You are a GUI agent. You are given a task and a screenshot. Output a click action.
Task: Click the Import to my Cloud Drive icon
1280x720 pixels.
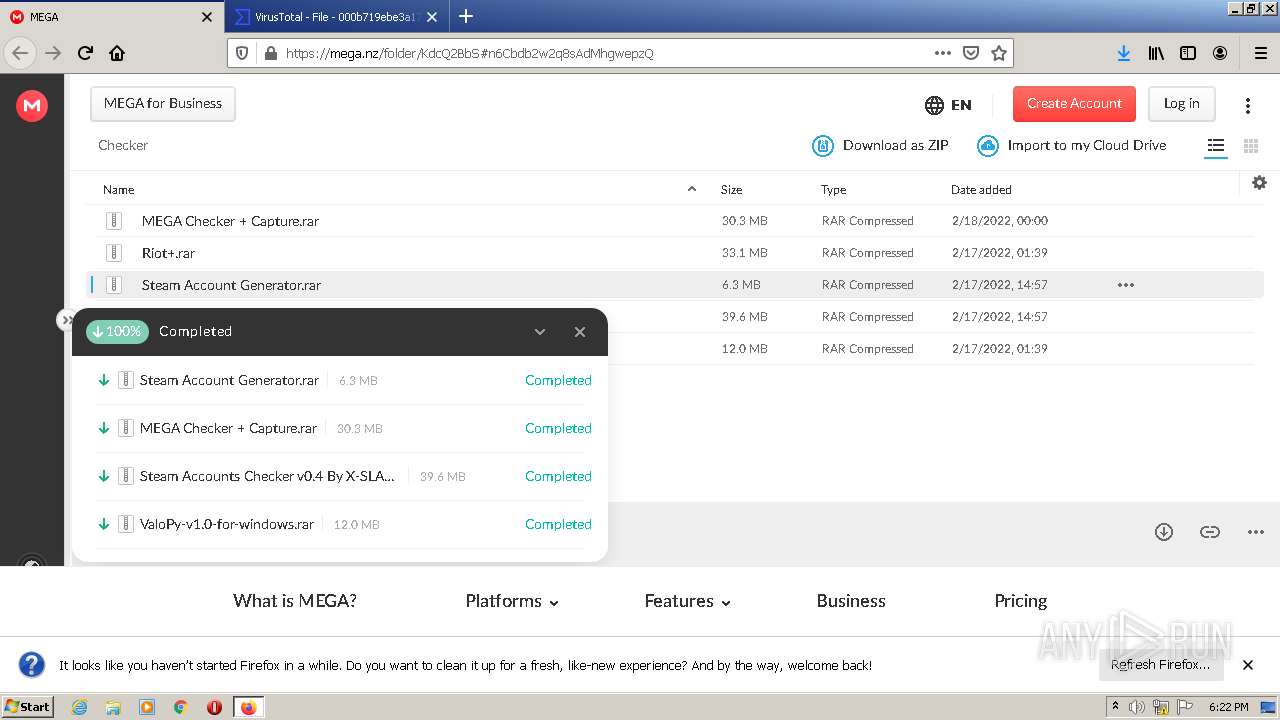coord(988,146)
